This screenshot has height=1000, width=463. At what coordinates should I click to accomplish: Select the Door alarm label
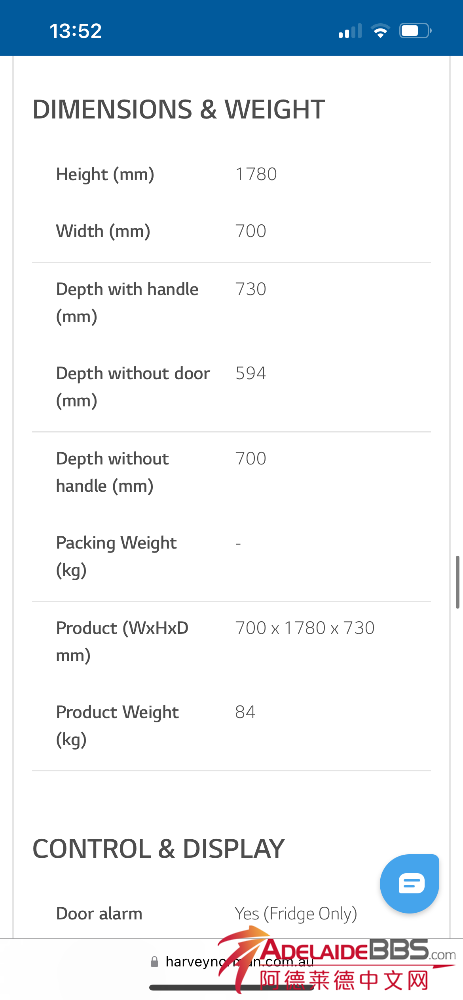(x=99, y=913)
